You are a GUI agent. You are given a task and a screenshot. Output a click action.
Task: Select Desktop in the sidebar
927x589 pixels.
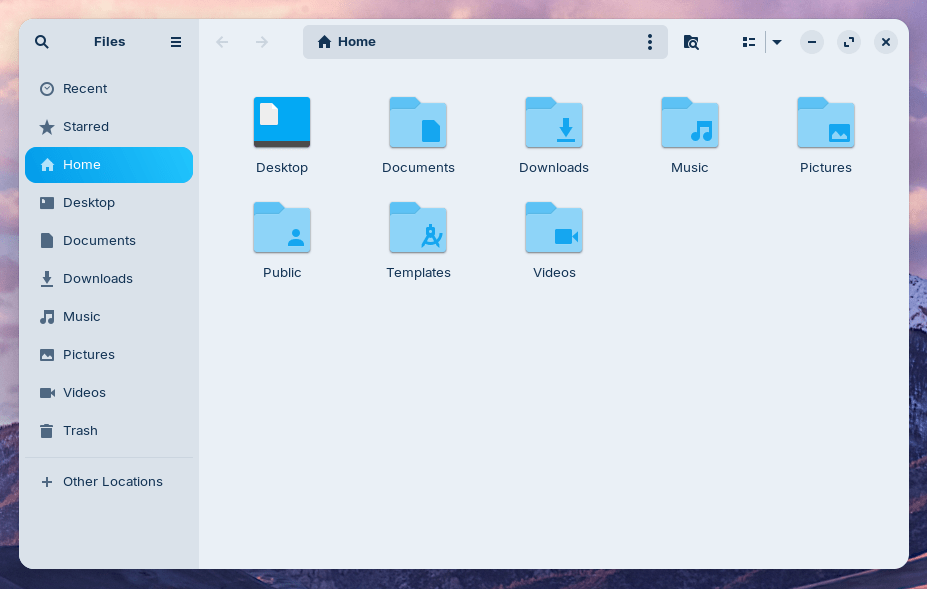(87, 202)
